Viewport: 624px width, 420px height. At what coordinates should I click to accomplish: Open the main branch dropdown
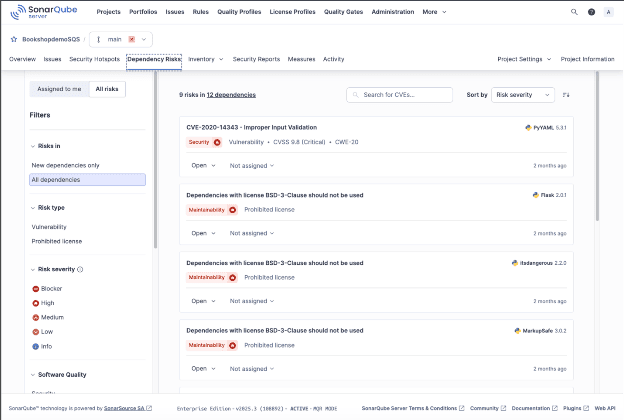(x=121, y=39)
